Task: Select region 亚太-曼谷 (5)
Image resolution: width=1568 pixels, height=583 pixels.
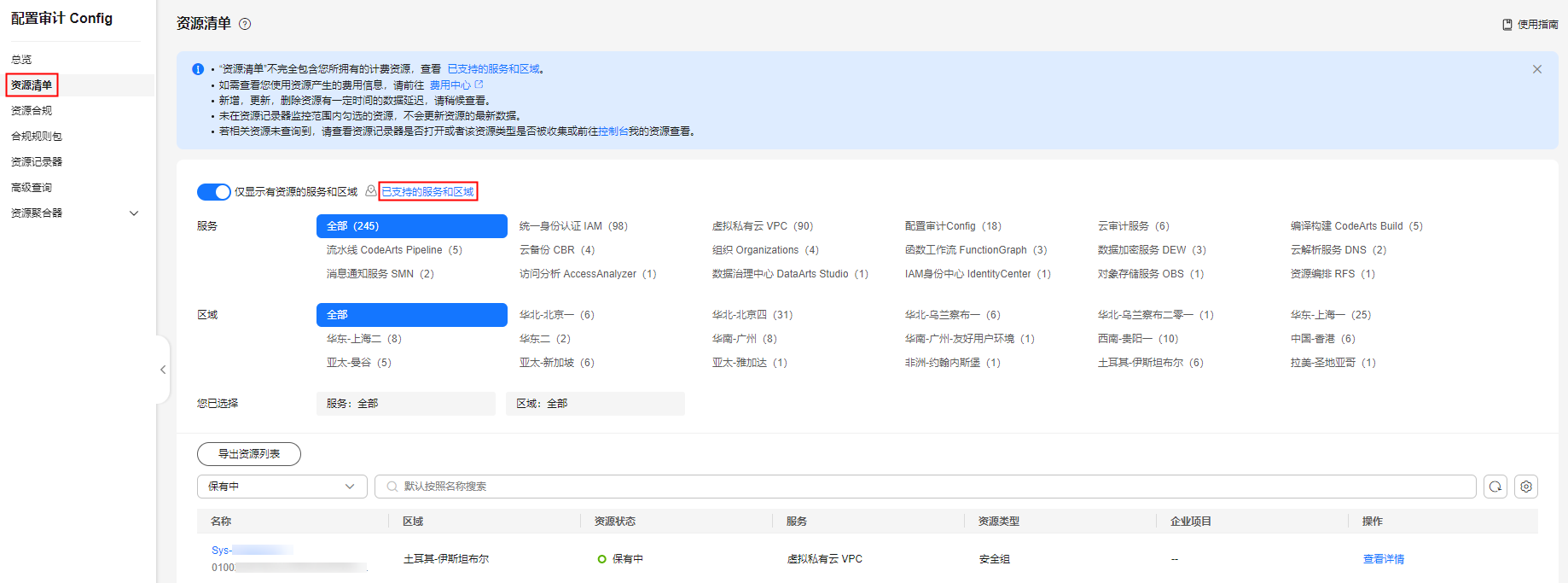Action: [x=359, y=363]
